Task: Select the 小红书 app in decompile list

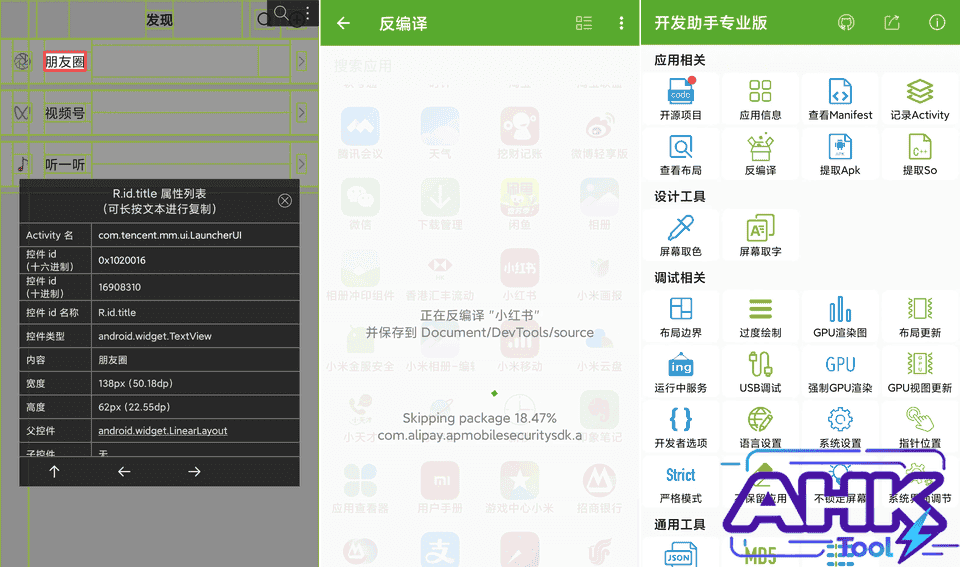Action: pos(520,275)
